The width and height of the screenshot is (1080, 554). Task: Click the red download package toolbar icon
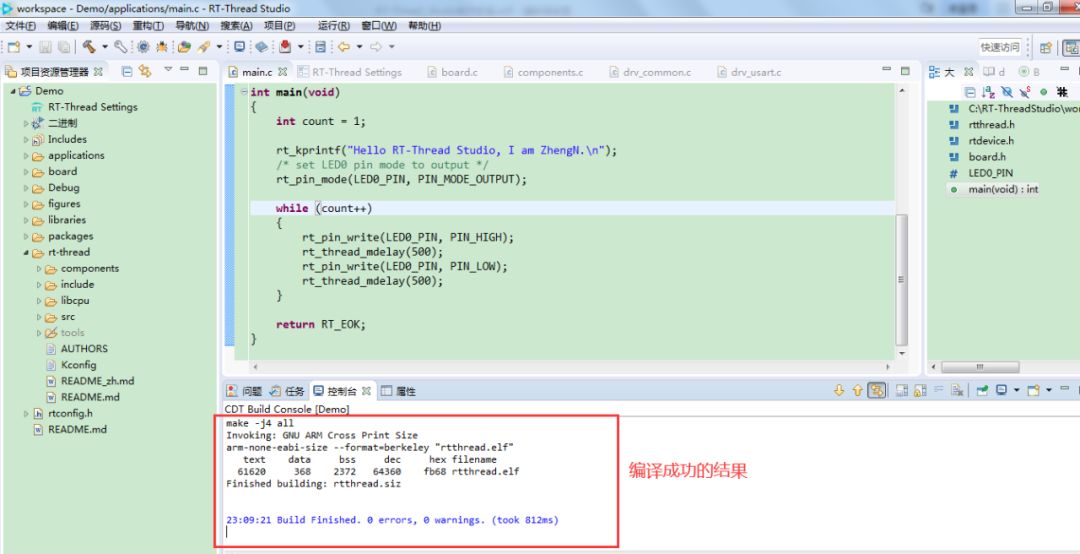pyautogui.click(x=285, y=47)
